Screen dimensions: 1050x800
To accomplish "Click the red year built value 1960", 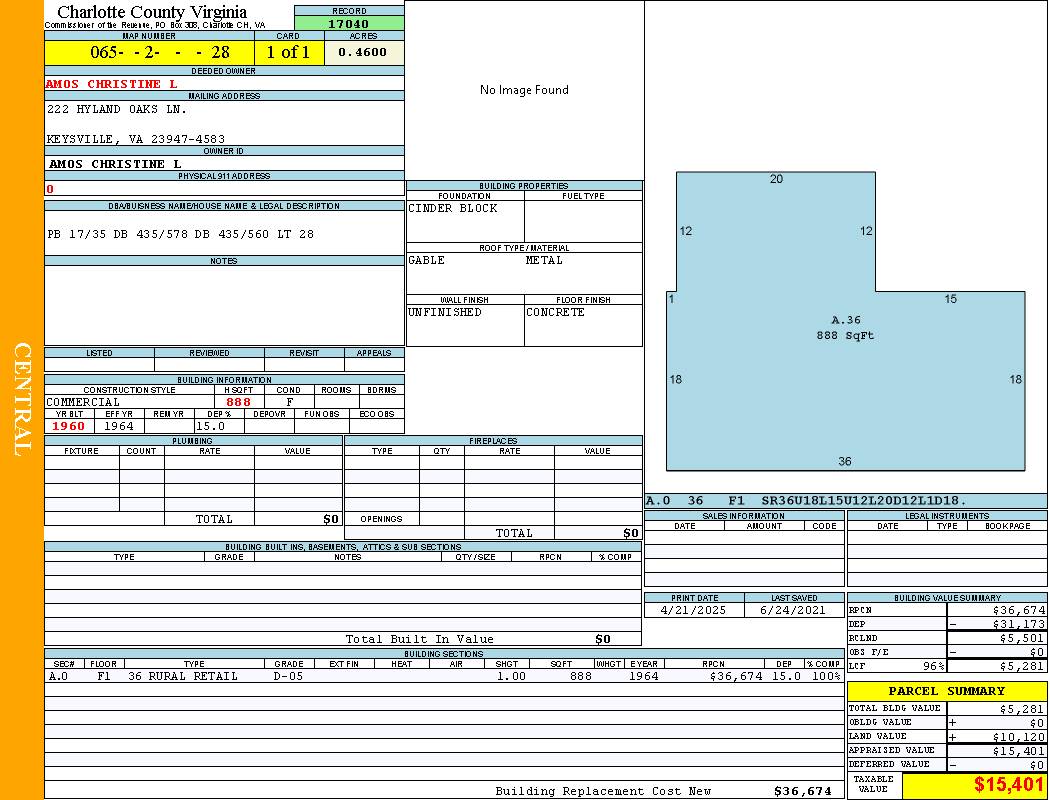I will click(x=69, y=426).
